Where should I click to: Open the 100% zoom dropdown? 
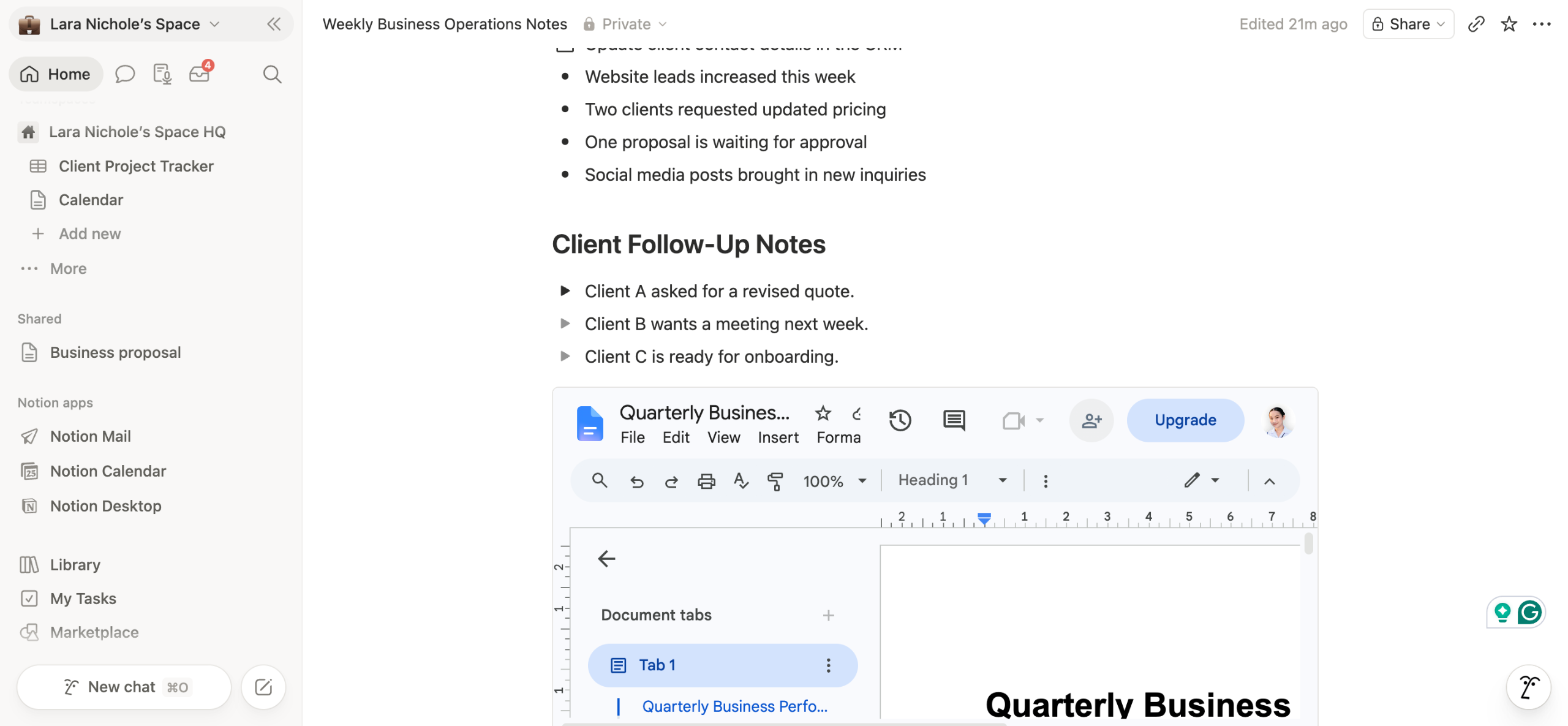point(835,482)
